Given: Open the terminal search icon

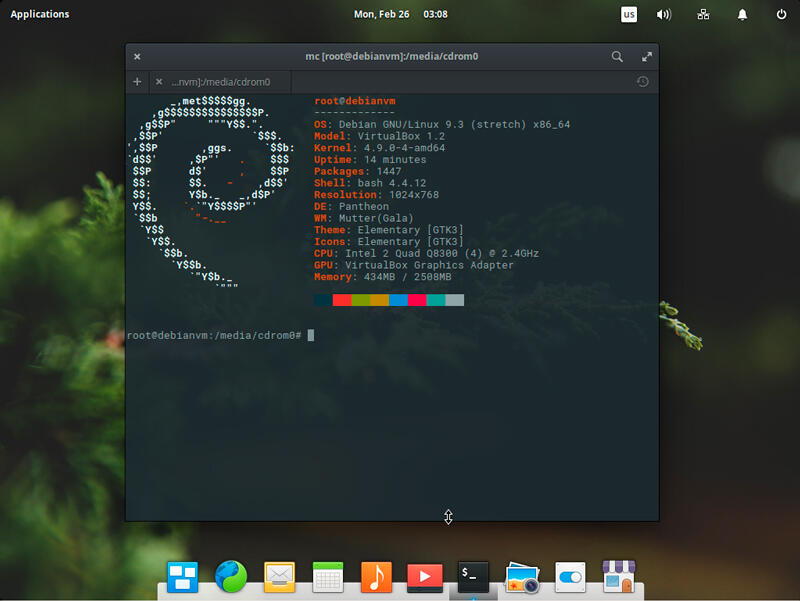Looking at the screenshot, I should tap(617, 57).
